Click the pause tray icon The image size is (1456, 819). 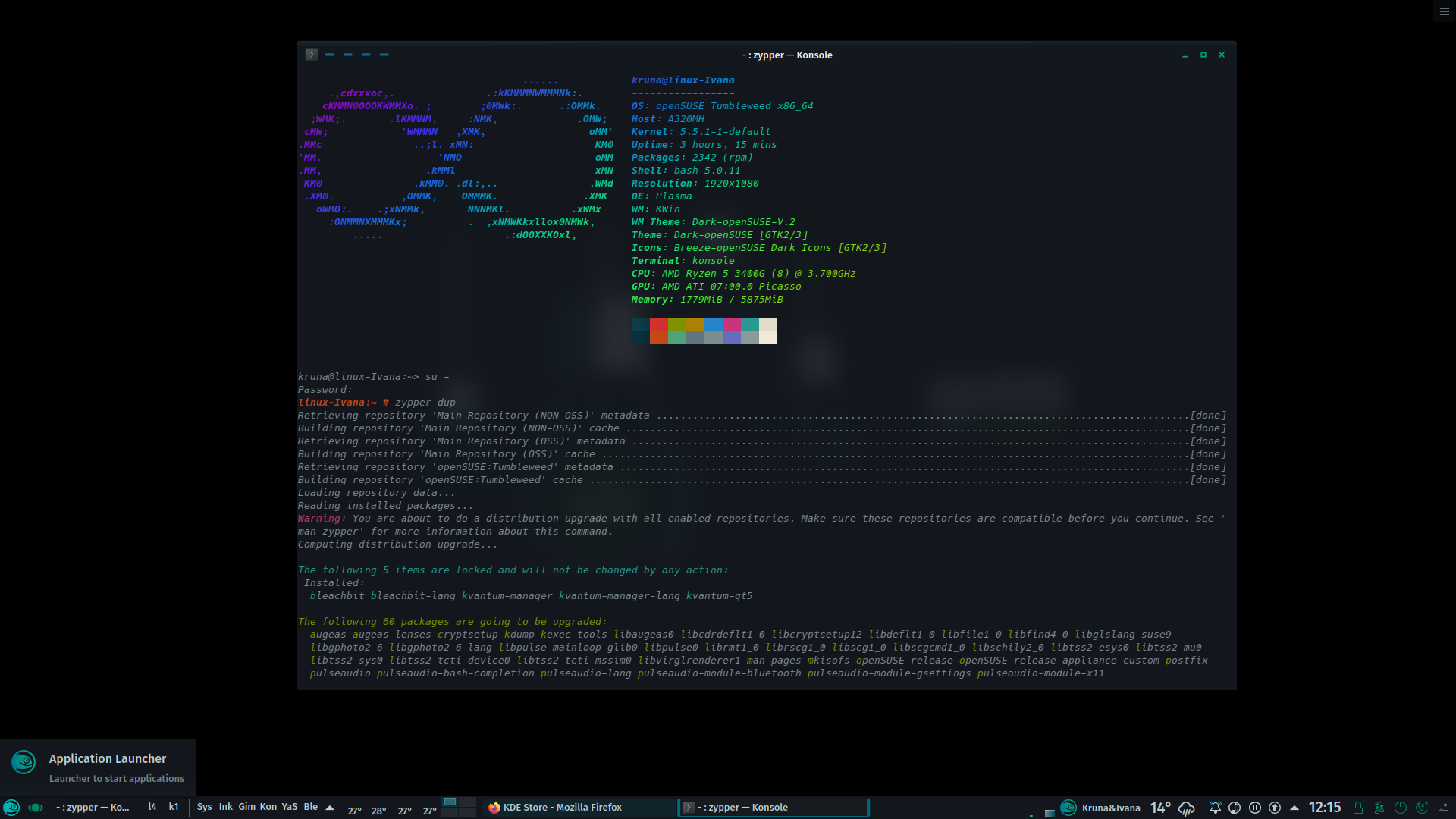tap(1255, 808)
